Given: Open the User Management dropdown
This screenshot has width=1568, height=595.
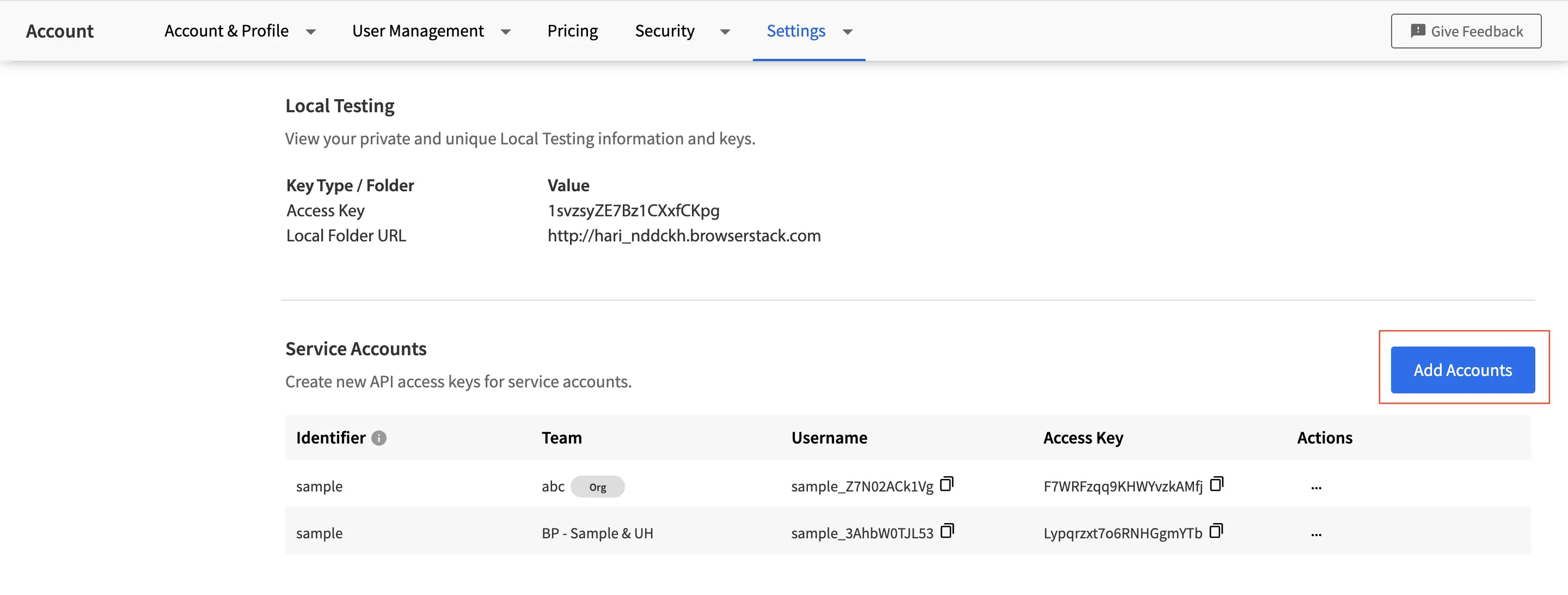Looking at the screenshot, I should tap(506, 32).
